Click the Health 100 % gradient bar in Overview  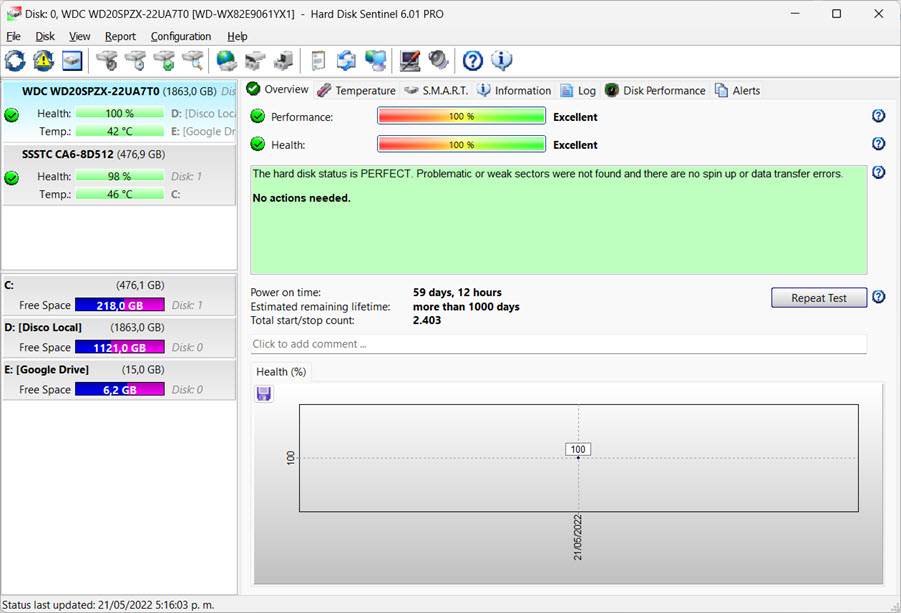(x=461, y=144)
